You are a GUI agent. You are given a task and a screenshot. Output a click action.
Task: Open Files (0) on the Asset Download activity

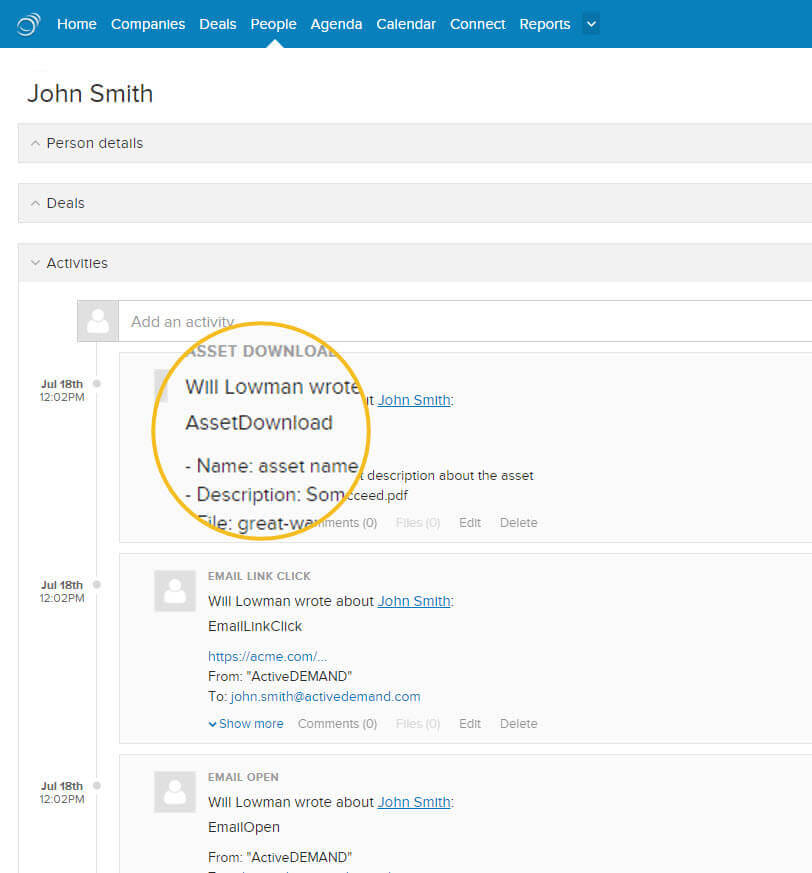418,523
